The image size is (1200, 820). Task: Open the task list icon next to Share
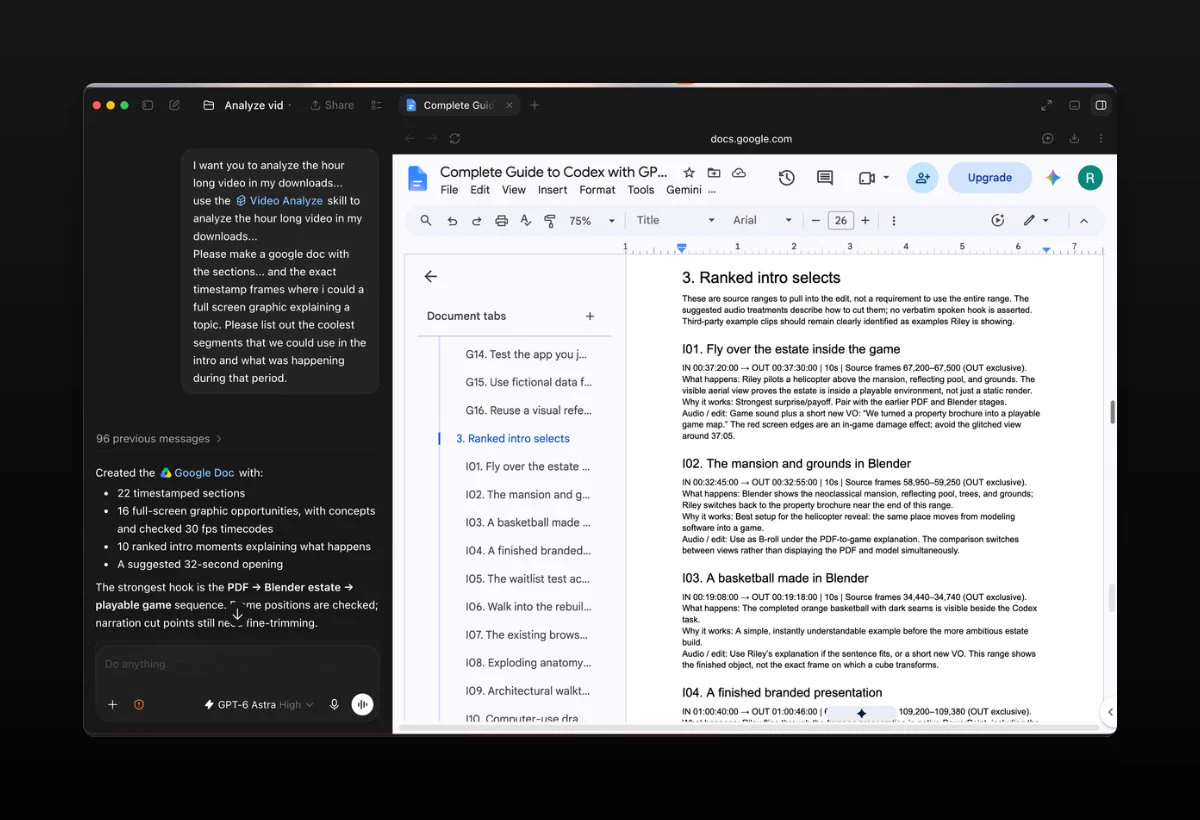pos(377,105)
